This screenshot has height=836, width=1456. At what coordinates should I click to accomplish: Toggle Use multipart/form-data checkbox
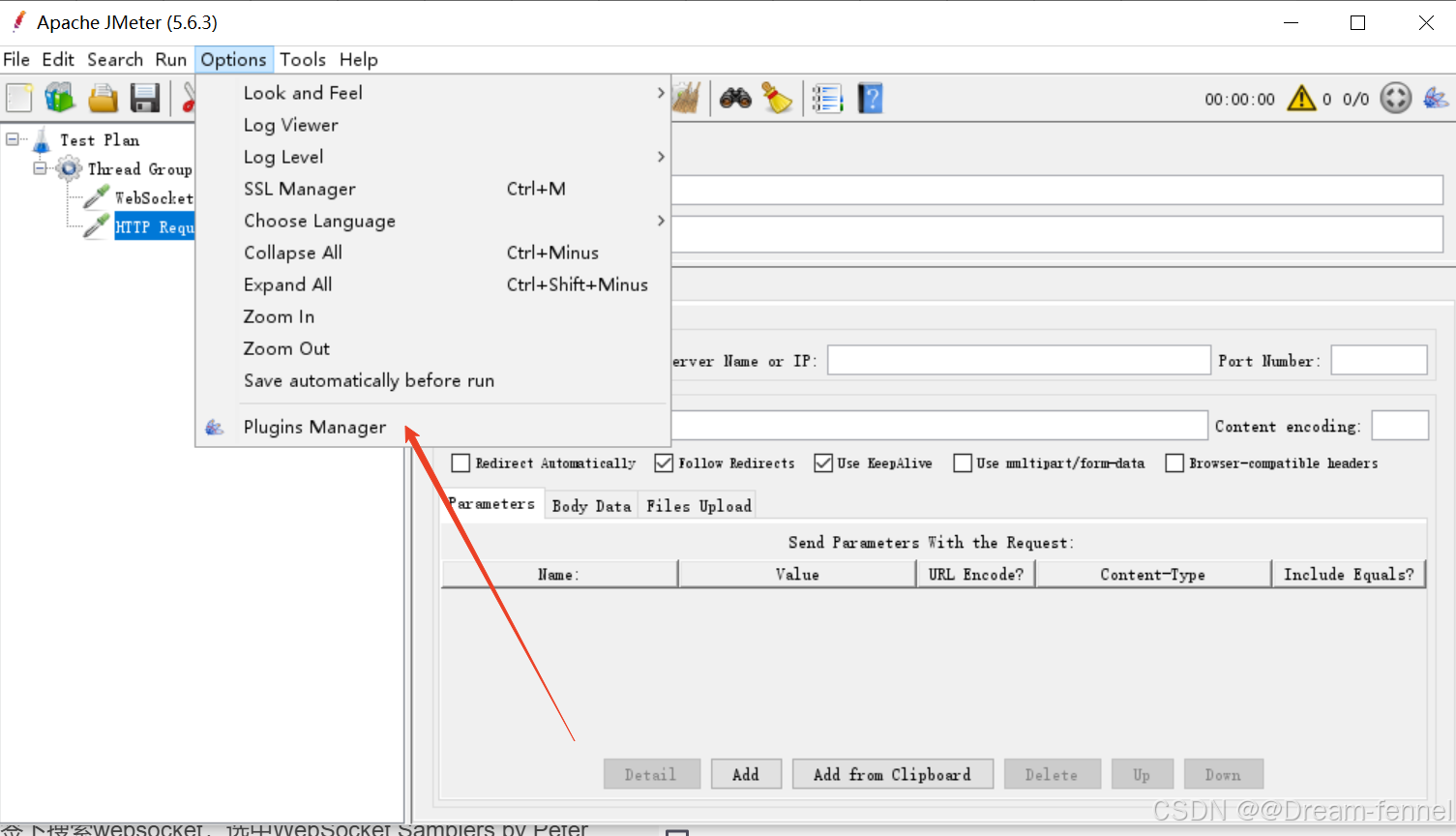pyautogui.click(x=963, y=463)
